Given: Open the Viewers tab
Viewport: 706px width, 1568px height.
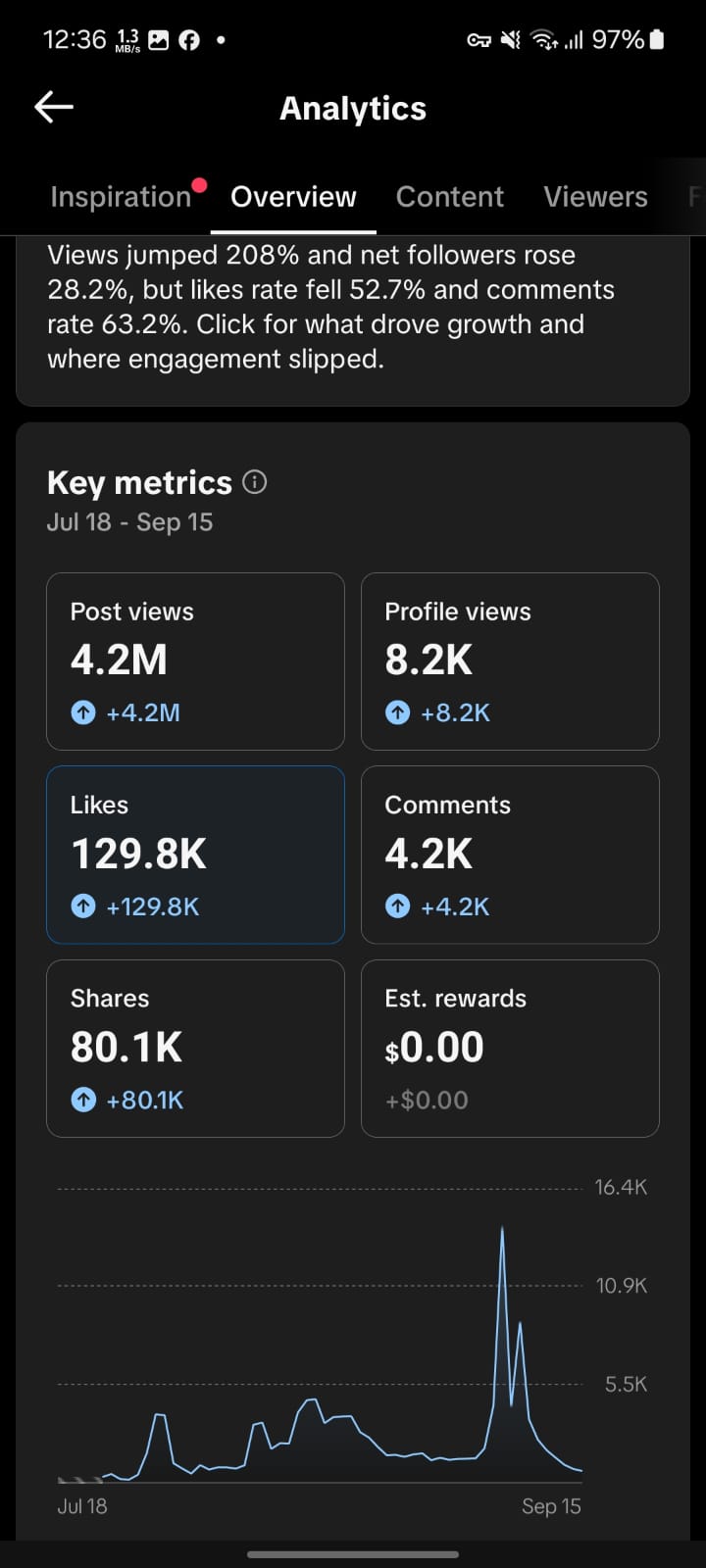Looking at the screenshot, I should coord(595,197).
